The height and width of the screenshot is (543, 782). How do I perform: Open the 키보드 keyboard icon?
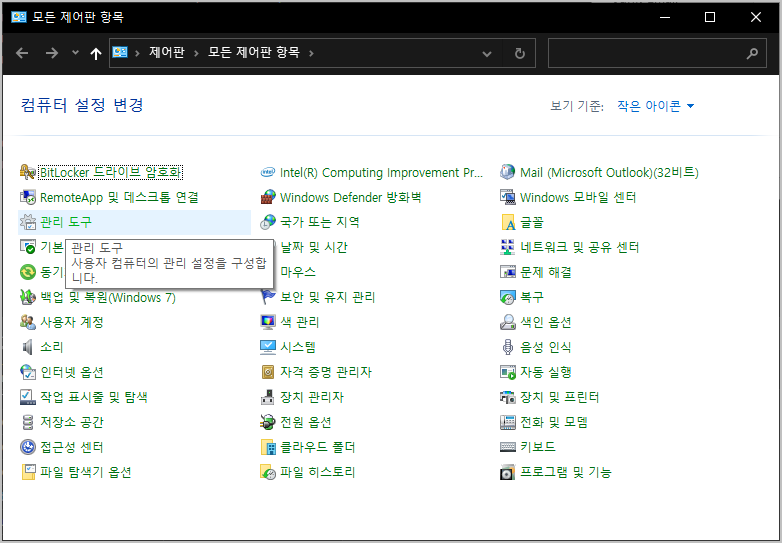507,447
